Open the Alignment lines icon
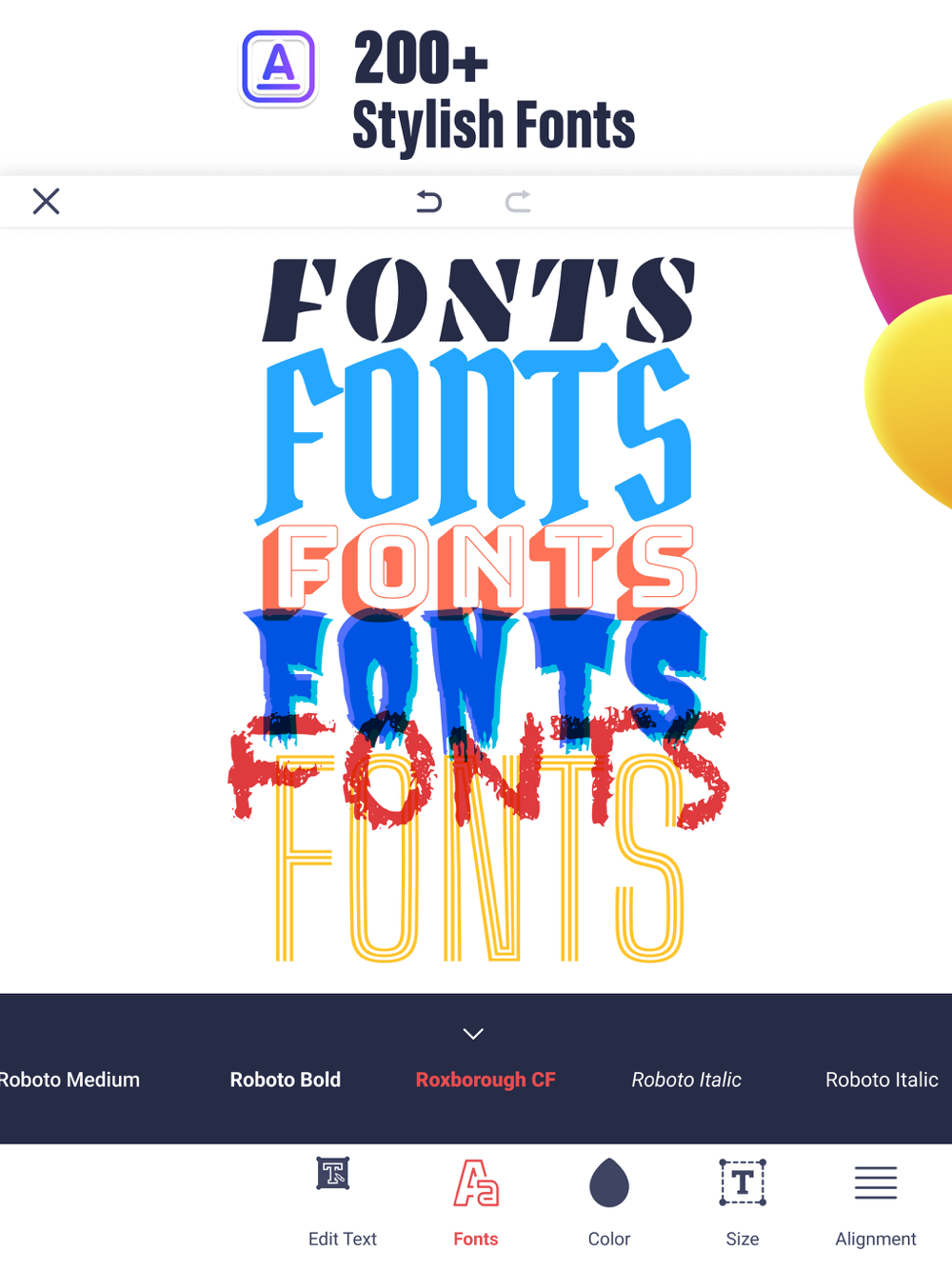This screenshot has width=952, height=1270. [876, 1182]
